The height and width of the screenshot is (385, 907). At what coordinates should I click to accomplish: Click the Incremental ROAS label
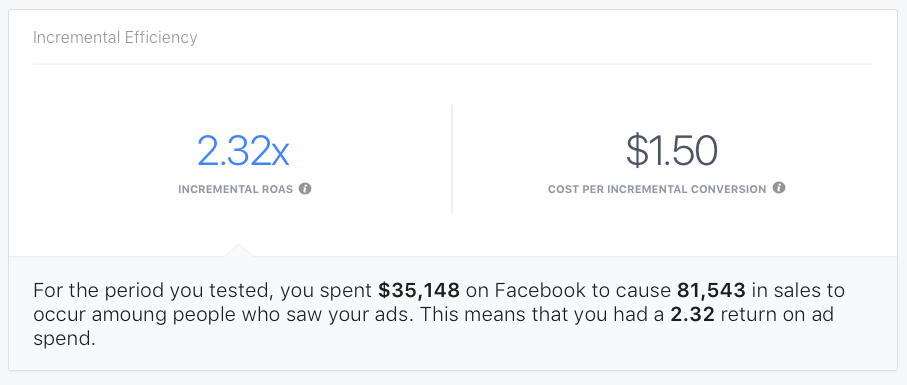point(235,190)
